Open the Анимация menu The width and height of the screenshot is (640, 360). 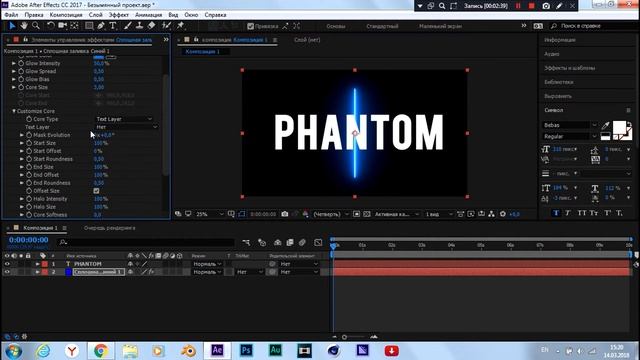coord(149,15)
